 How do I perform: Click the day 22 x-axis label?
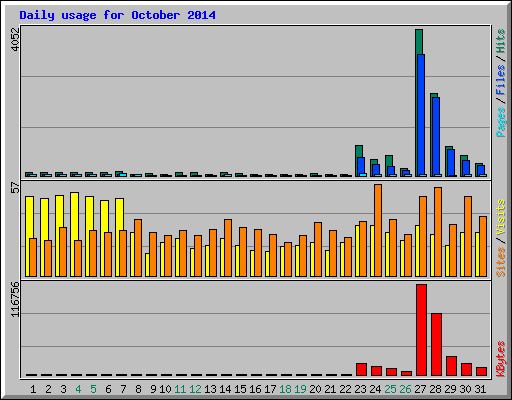(345, 389)
